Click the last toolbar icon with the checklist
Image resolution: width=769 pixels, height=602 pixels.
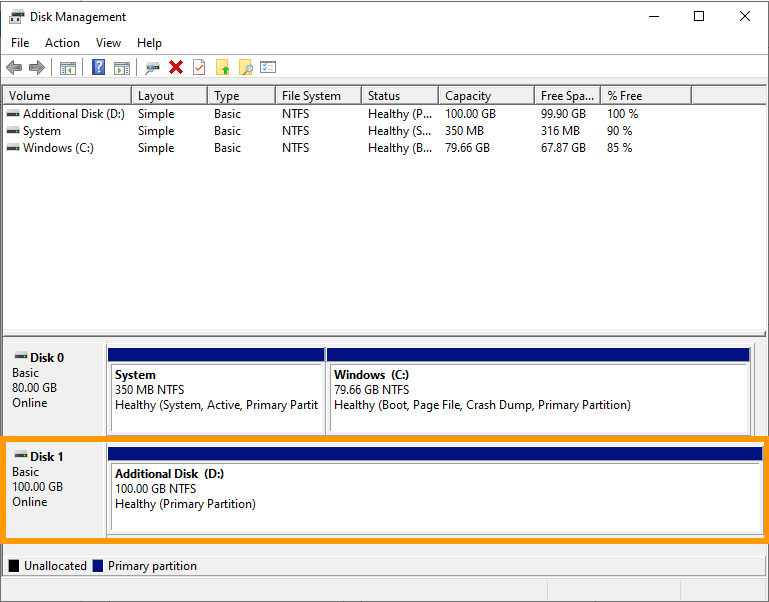click(x=268, y=67)
